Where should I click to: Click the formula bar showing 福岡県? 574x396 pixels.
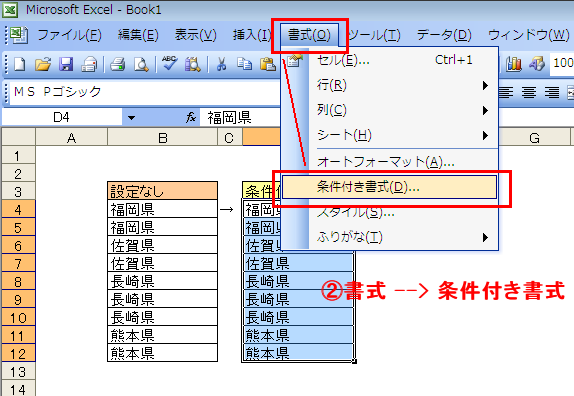[240, 117]
